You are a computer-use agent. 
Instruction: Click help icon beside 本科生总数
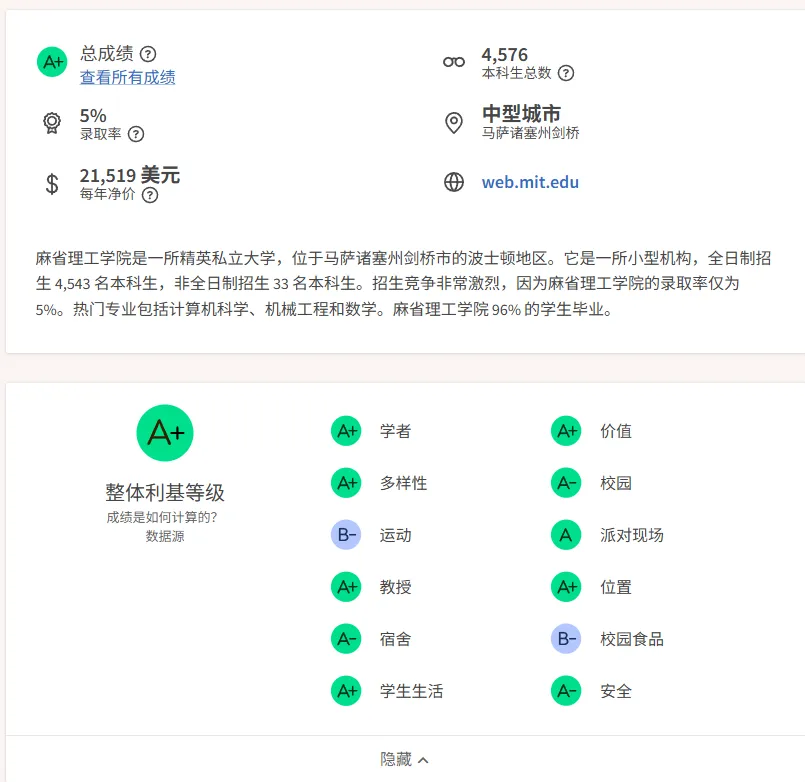[566, 73]
